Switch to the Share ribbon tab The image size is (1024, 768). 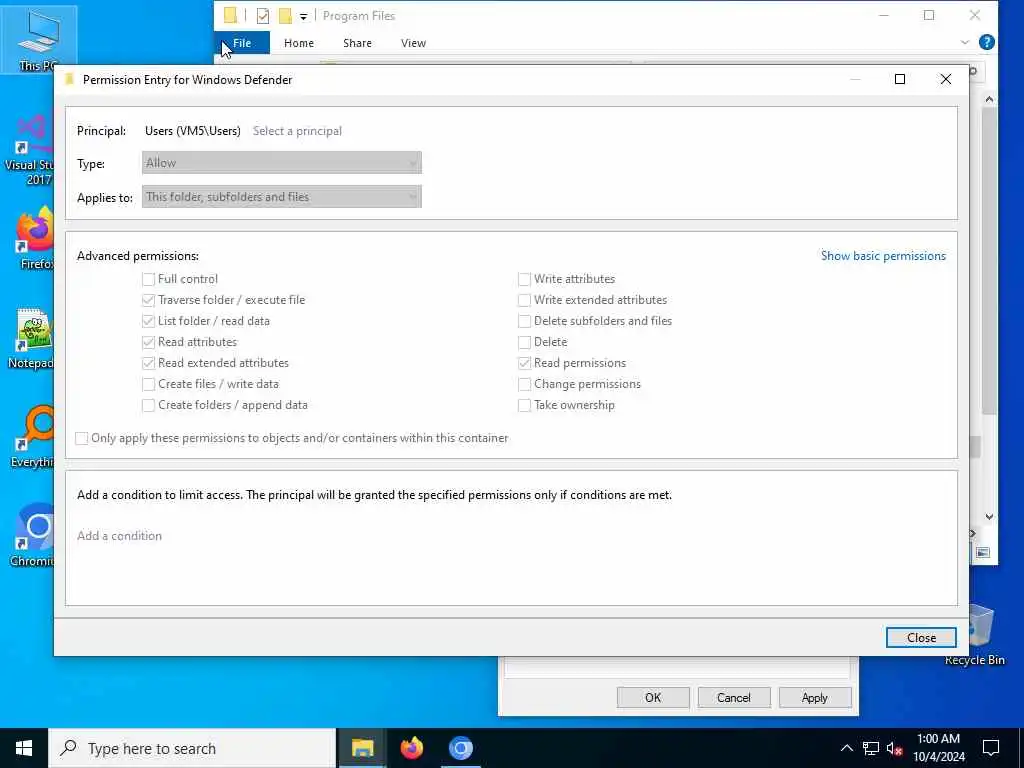tap(357, 43)
